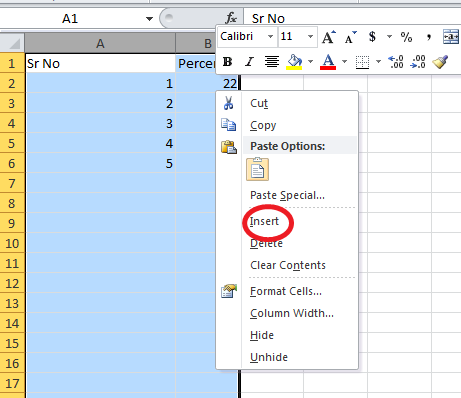Viewport: 461px width, 398px height.
Task: Click the Increase Decimal icon
Action: click(x=396, y=62)
